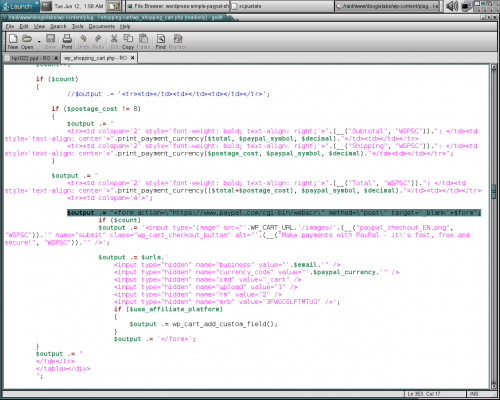Click the scrollbar up arrow in the editor

click(494, 67)
